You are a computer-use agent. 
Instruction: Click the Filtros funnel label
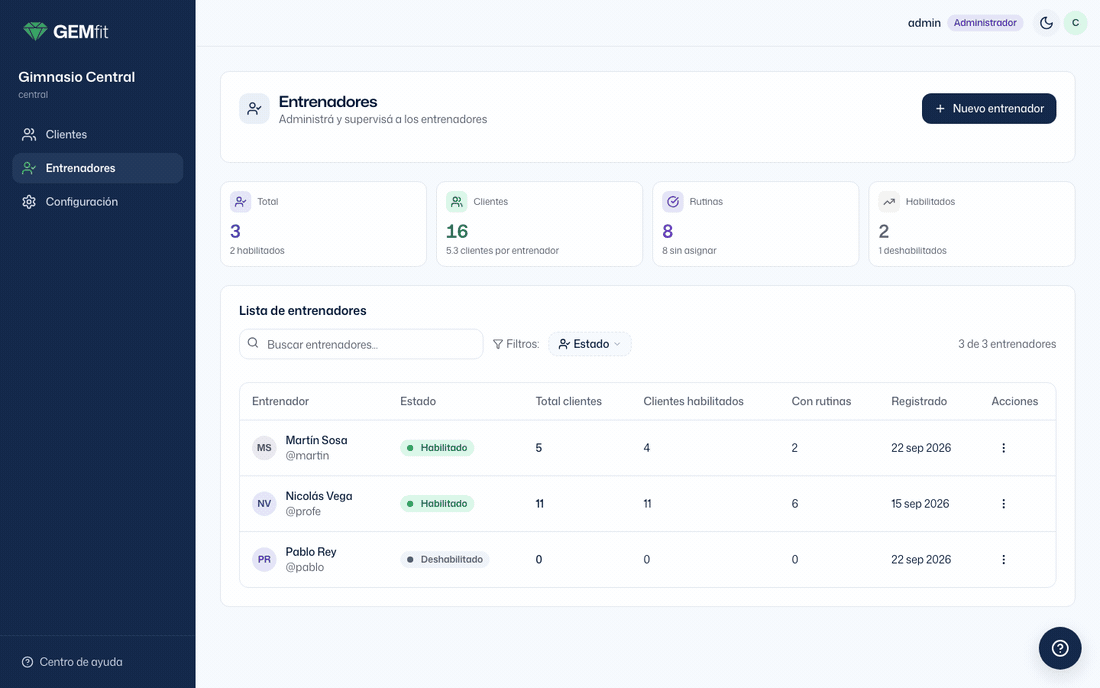click(516, 344)
